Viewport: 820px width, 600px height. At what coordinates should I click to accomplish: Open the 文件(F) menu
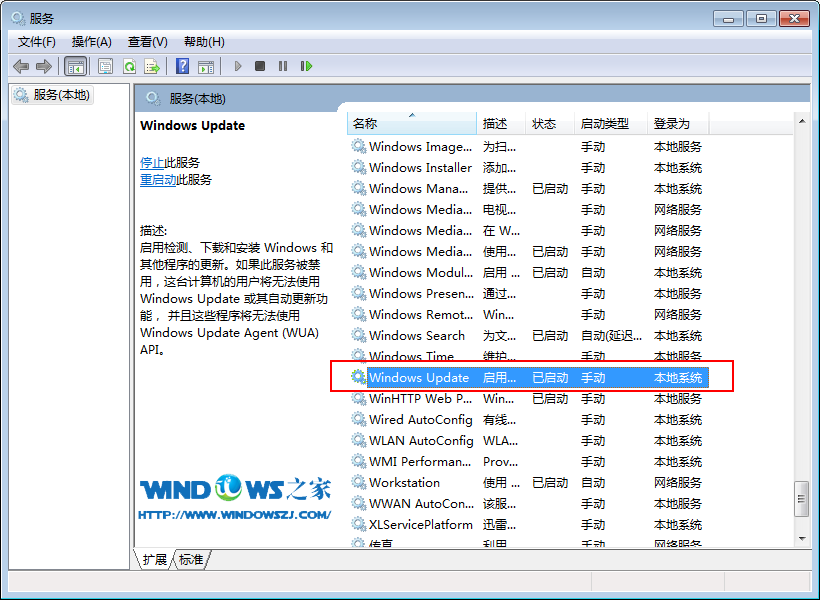(x=37, y=41)
